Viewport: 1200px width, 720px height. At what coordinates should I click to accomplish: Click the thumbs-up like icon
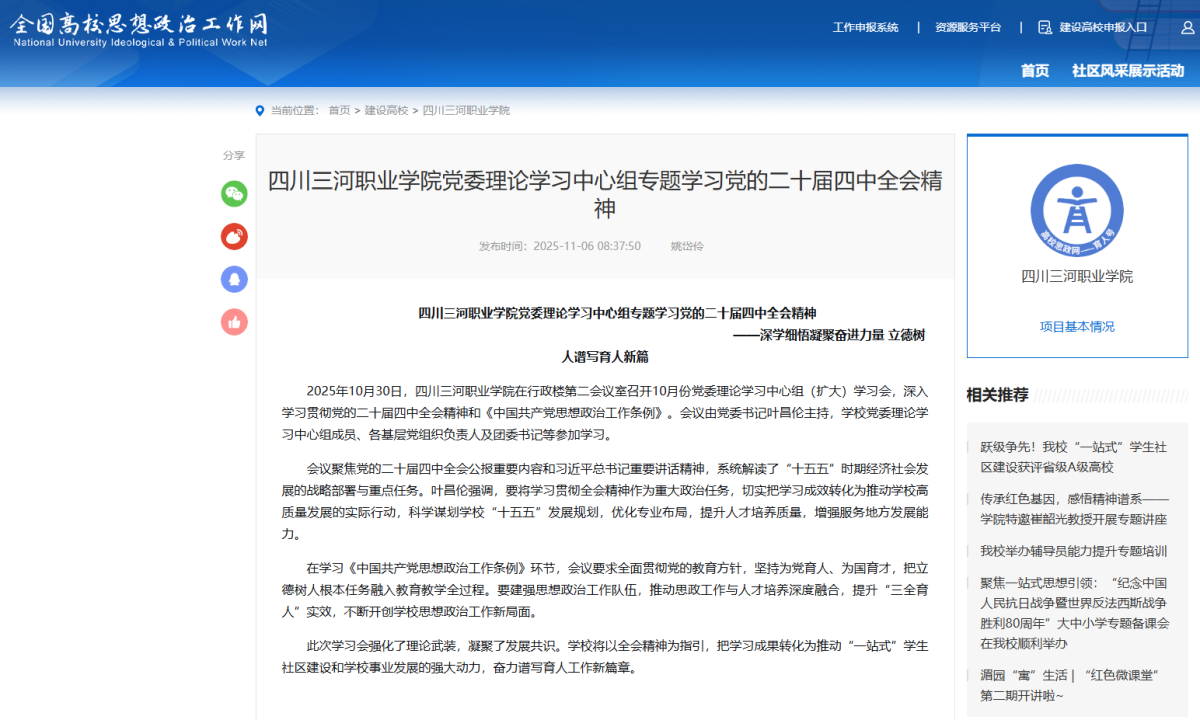(233, 322)
